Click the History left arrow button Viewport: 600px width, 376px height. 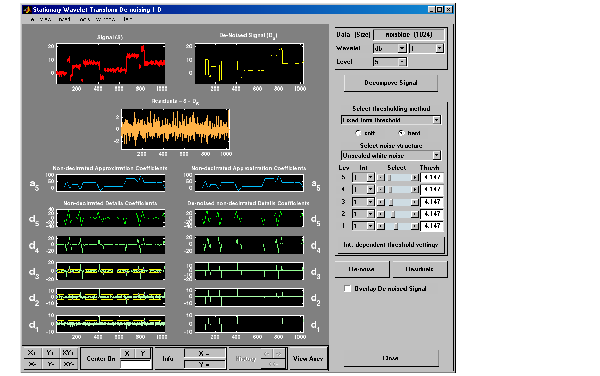(267, 354)
